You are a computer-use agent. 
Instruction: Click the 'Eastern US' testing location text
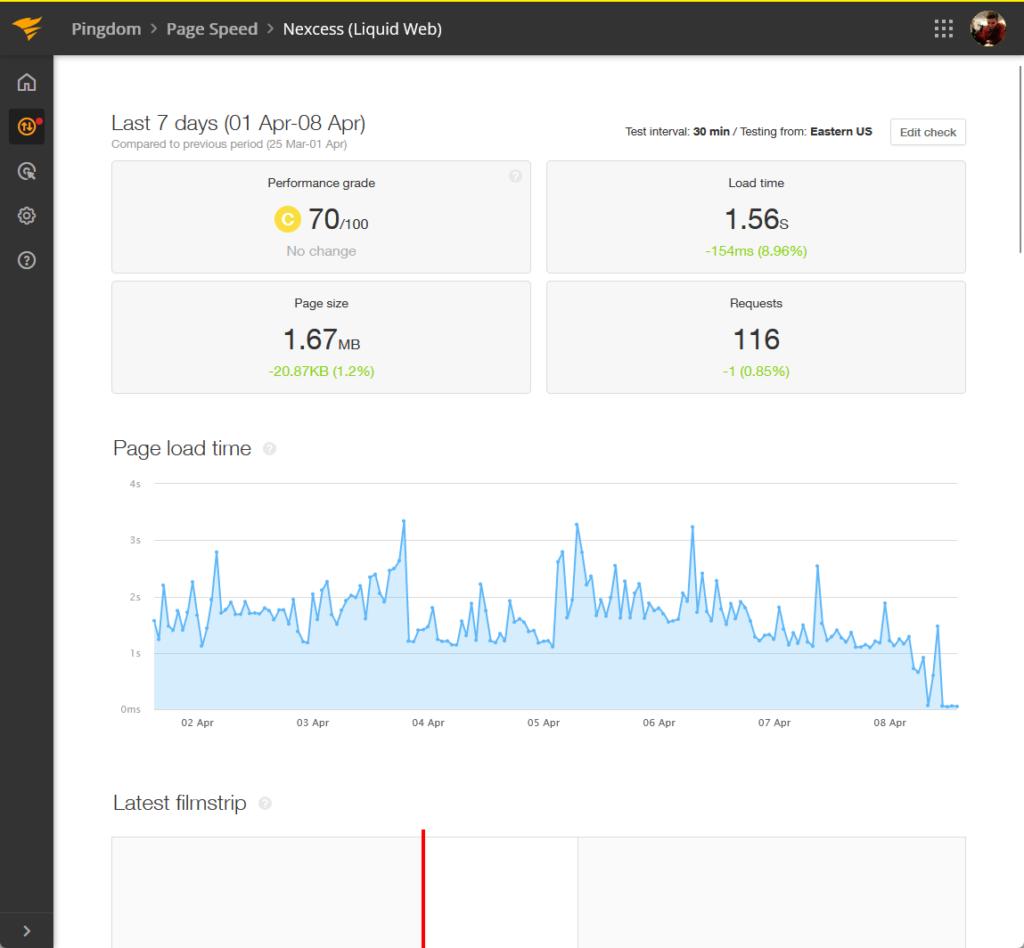[840, 131]
